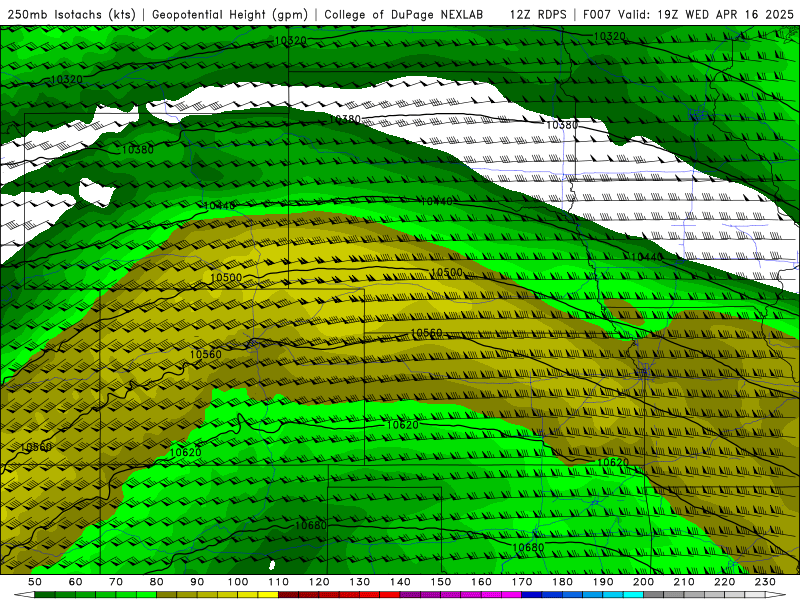This screenshot has height=600, width=800.
Task: Click the 'College of DuPage NEXLAB' text
Action: [x=404, y=14]
